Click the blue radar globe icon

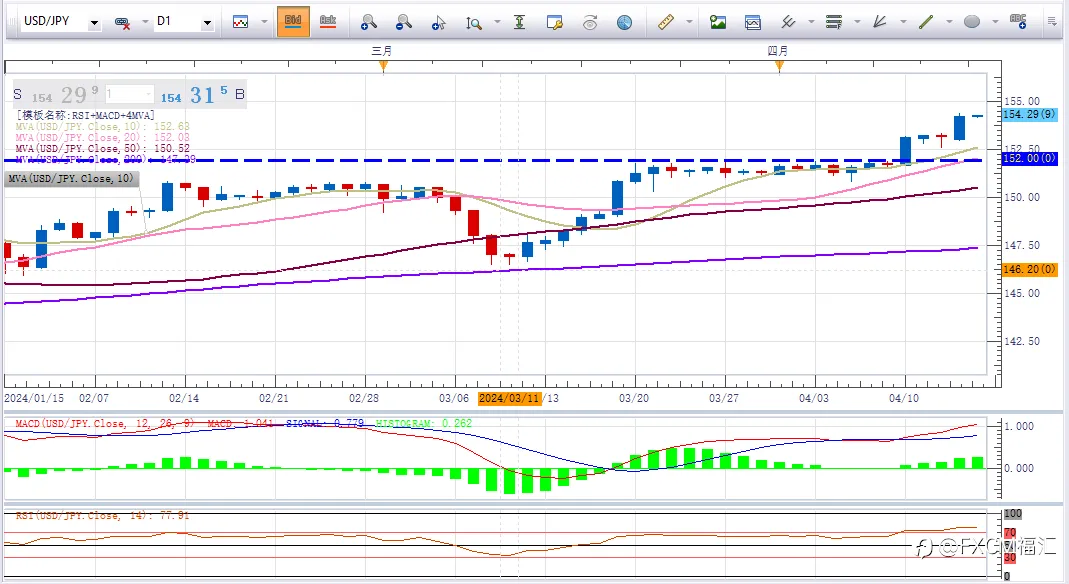624,22
